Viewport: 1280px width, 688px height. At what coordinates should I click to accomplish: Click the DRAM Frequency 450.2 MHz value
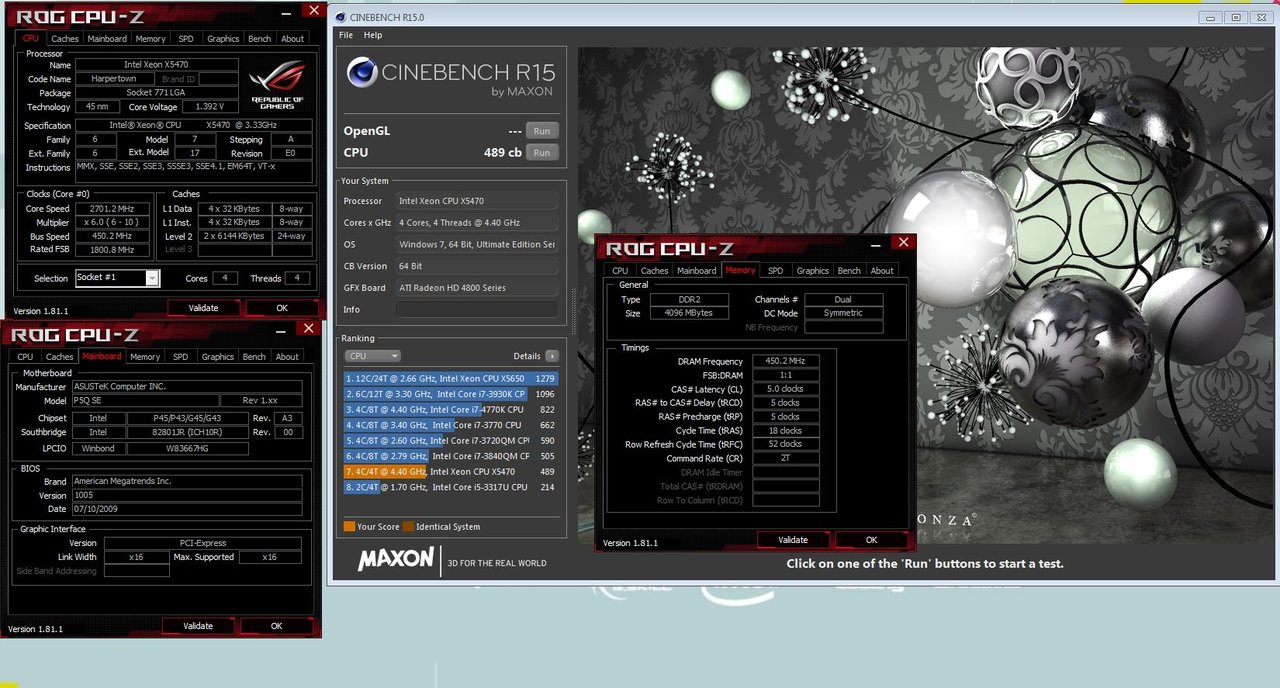[784, 361]
